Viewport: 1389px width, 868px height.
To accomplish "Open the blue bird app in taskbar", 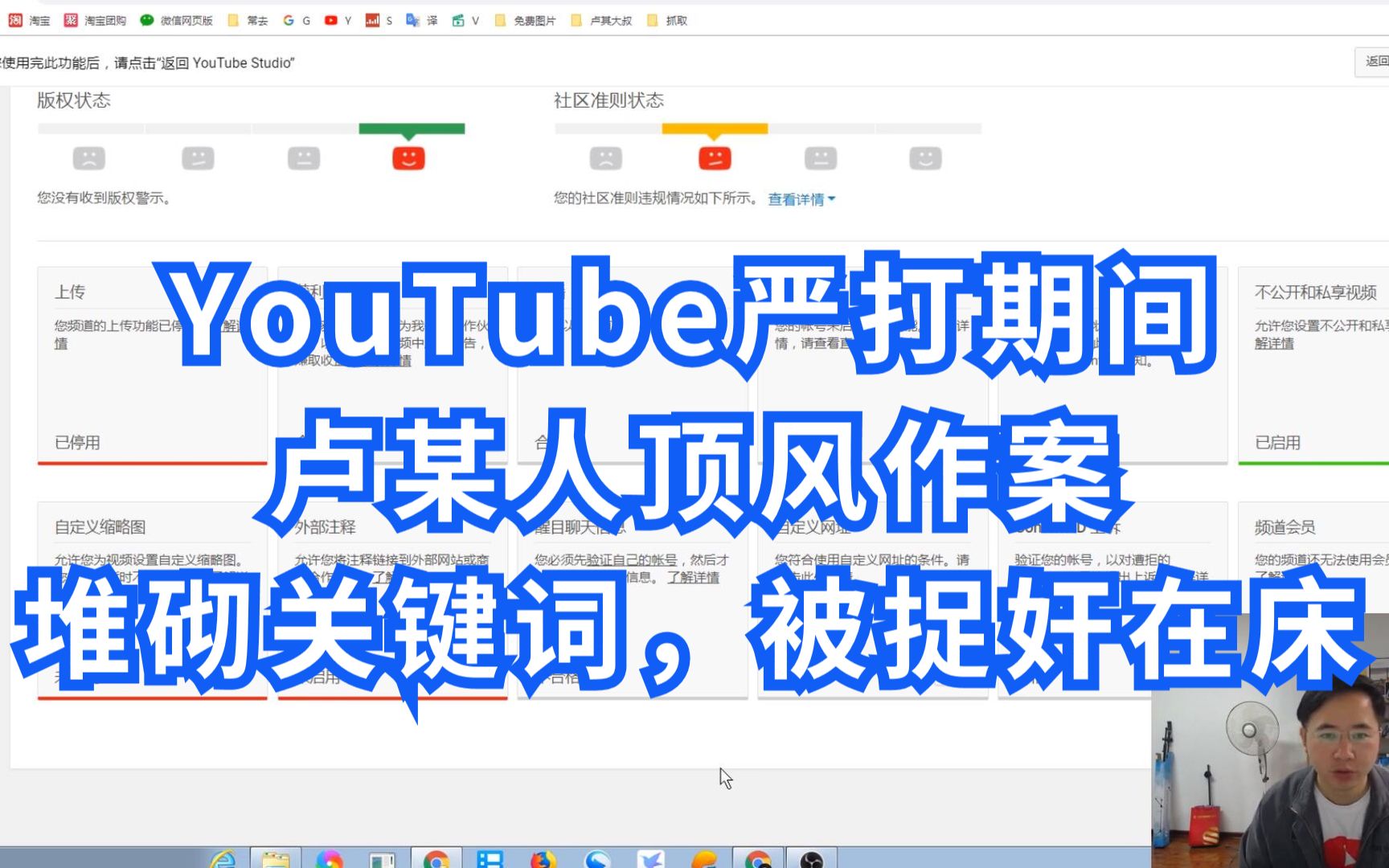I will click(651, 858).
